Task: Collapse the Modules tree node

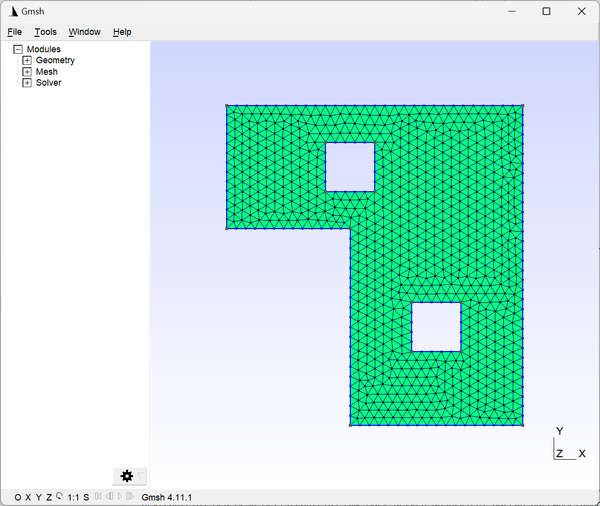Action: [18, 49]
